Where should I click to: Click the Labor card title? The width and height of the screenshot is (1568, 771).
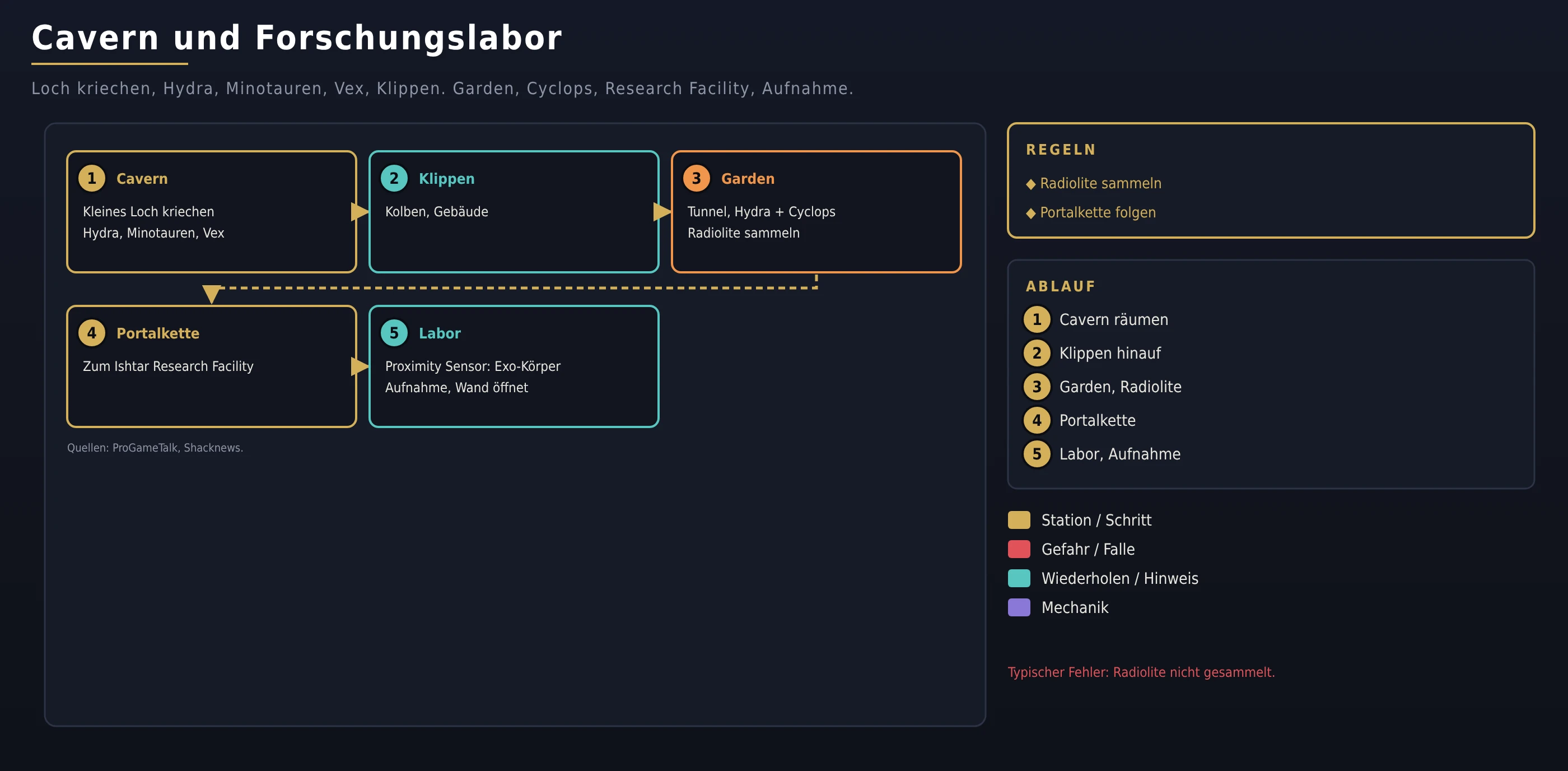[440, 333]
